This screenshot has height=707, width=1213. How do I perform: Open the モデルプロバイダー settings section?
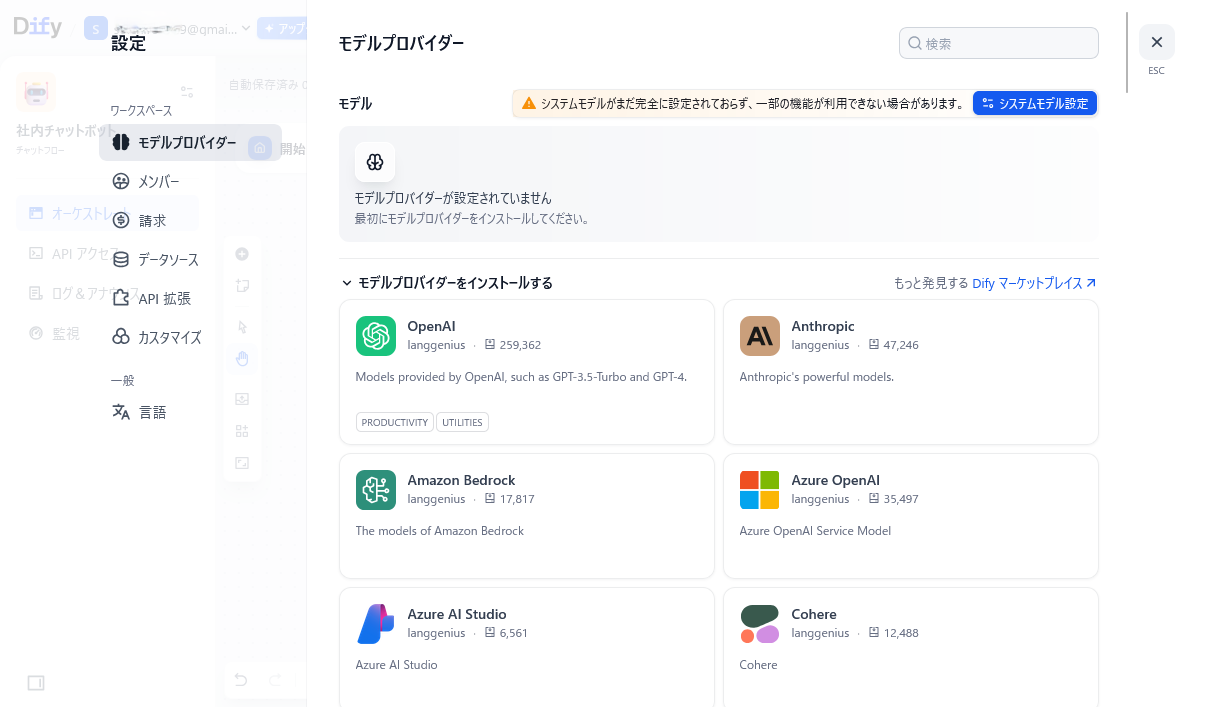click(x=190, y=143)
